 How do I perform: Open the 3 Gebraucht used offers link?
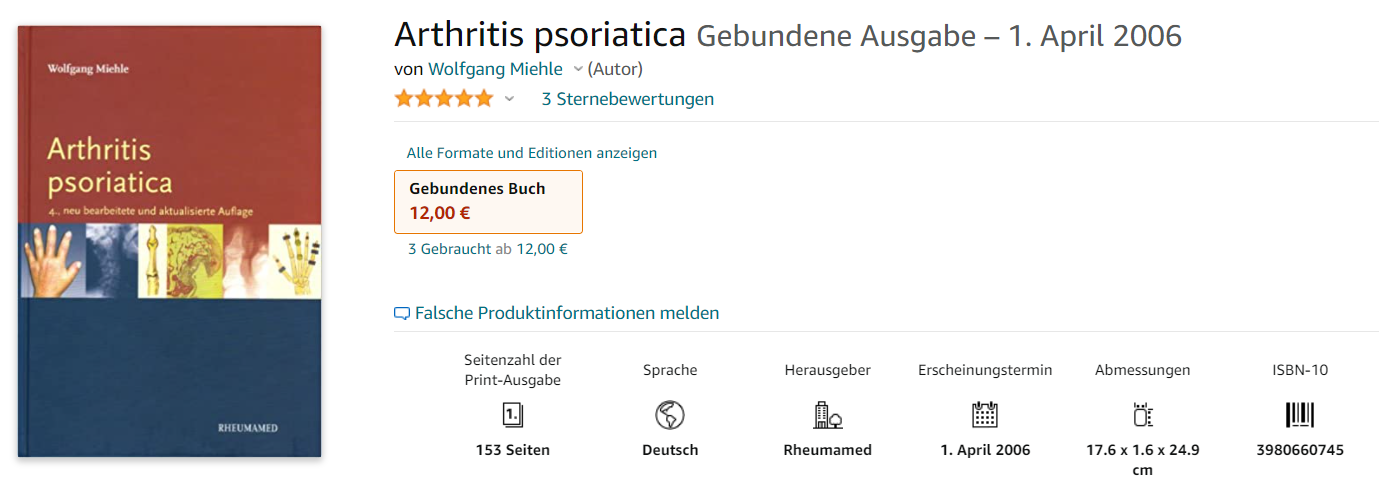pos(449,249)
